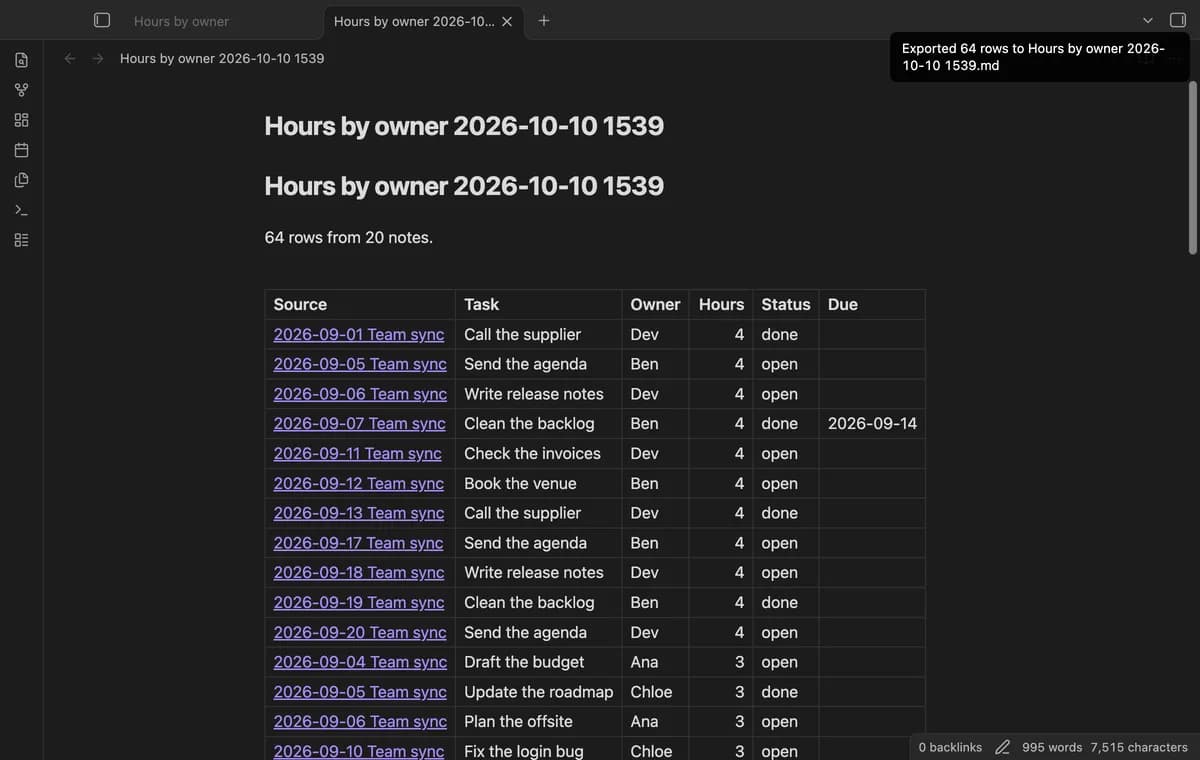
Task: Navigate forward with the right arrow
Action: point(98,58)
